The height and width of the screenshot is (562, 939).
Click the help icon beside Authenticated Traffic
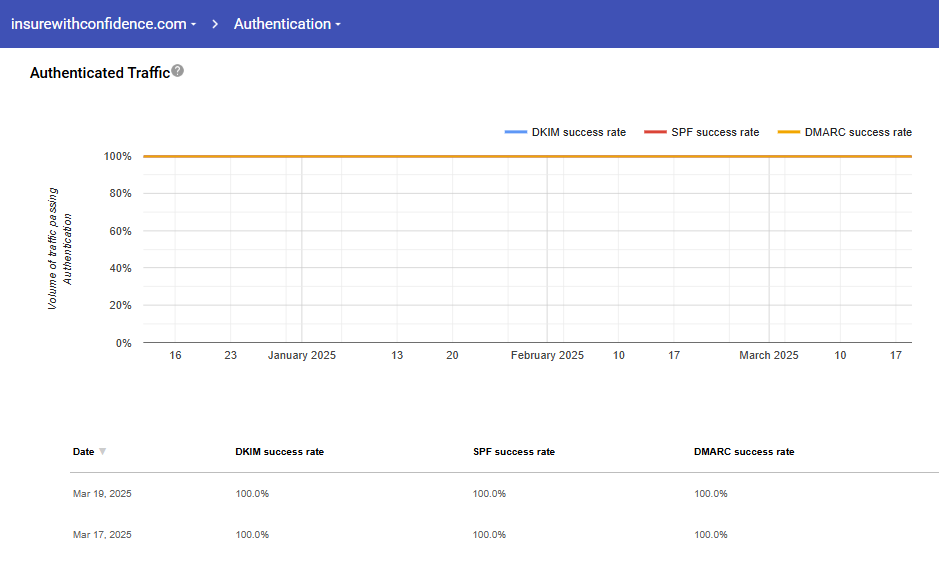click(x=177, y=71)
